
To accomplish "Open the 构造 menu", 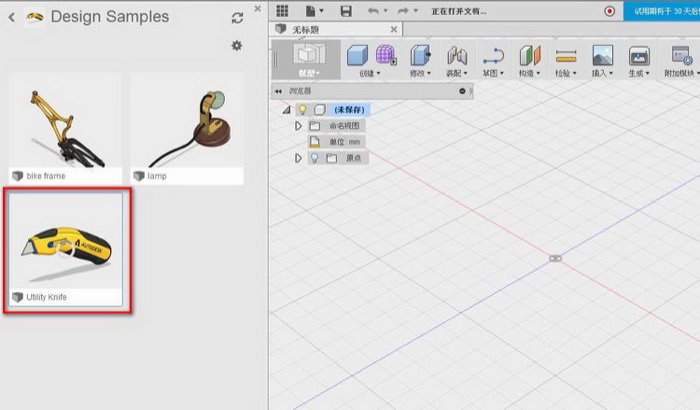I will coord(529,73).
